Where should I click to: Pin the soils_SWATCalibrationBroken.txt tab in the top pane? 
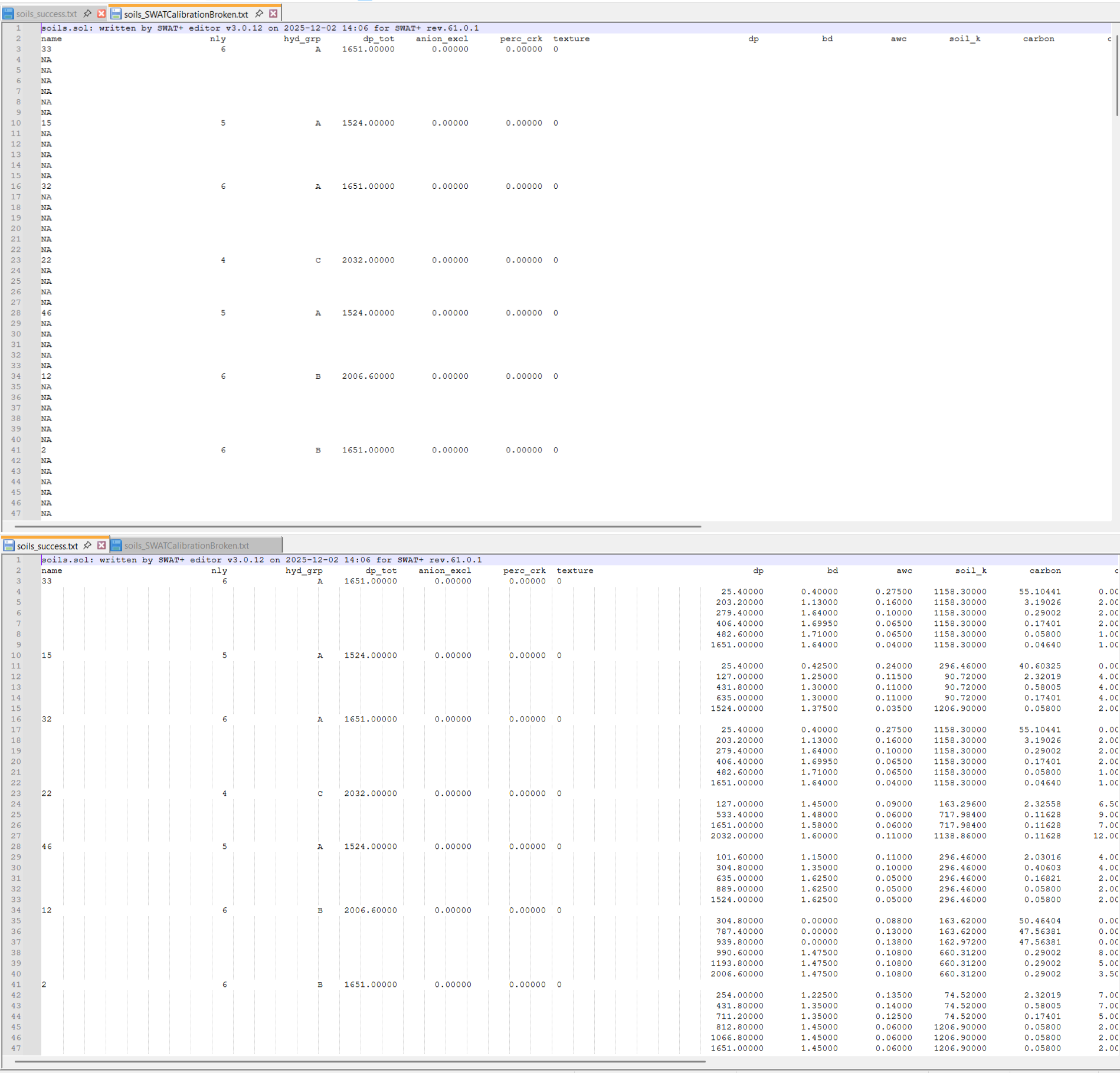pos(259,14)
